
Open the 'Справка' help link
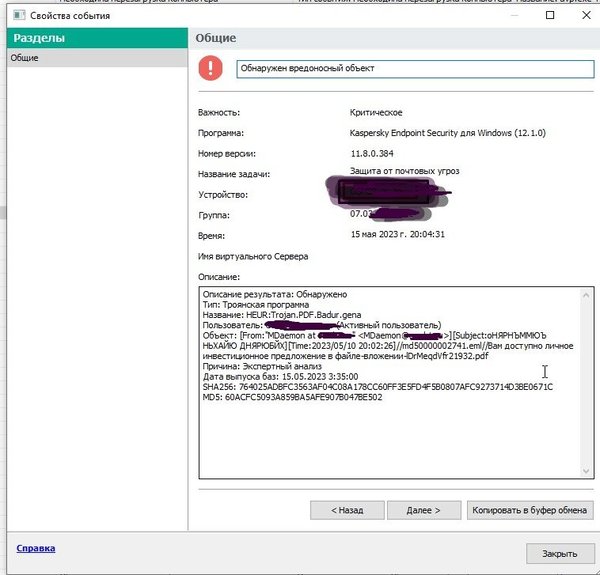pyautogui.click(x=36, y=548)
